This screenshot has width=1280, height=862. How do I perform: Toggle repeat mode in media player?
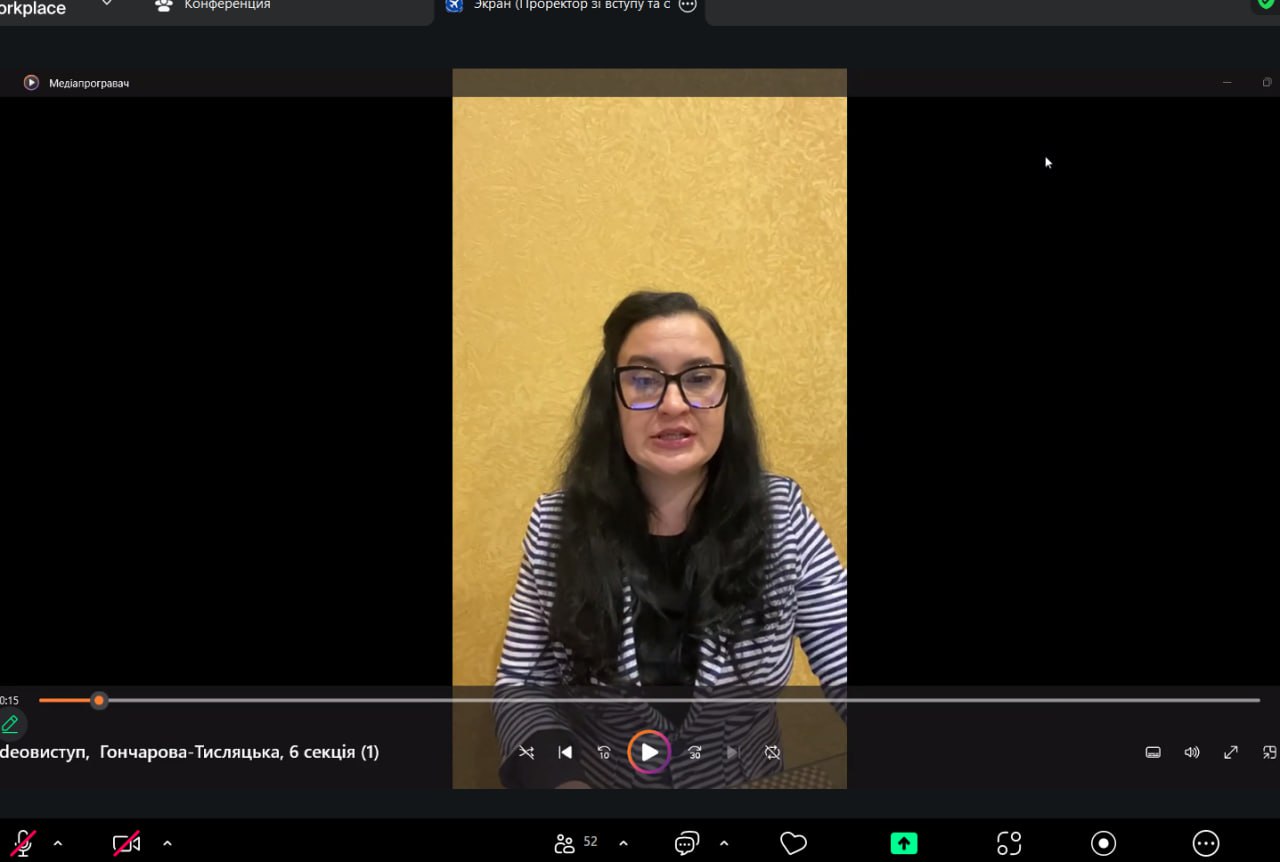[x=772, y=752]
